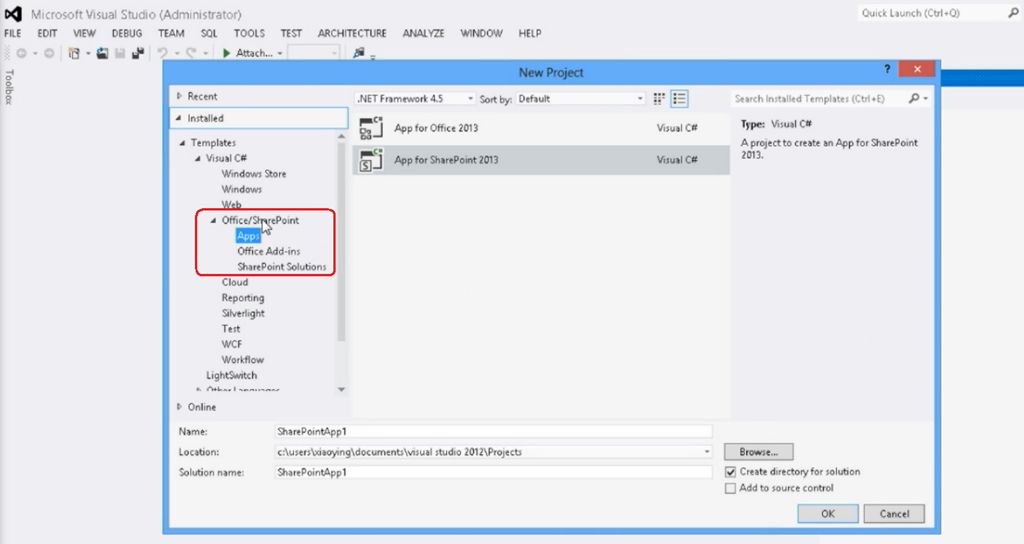Collapse the Office/SharePoint tree node
Viewport: 1024px width, 544px height.
[213, 220]
